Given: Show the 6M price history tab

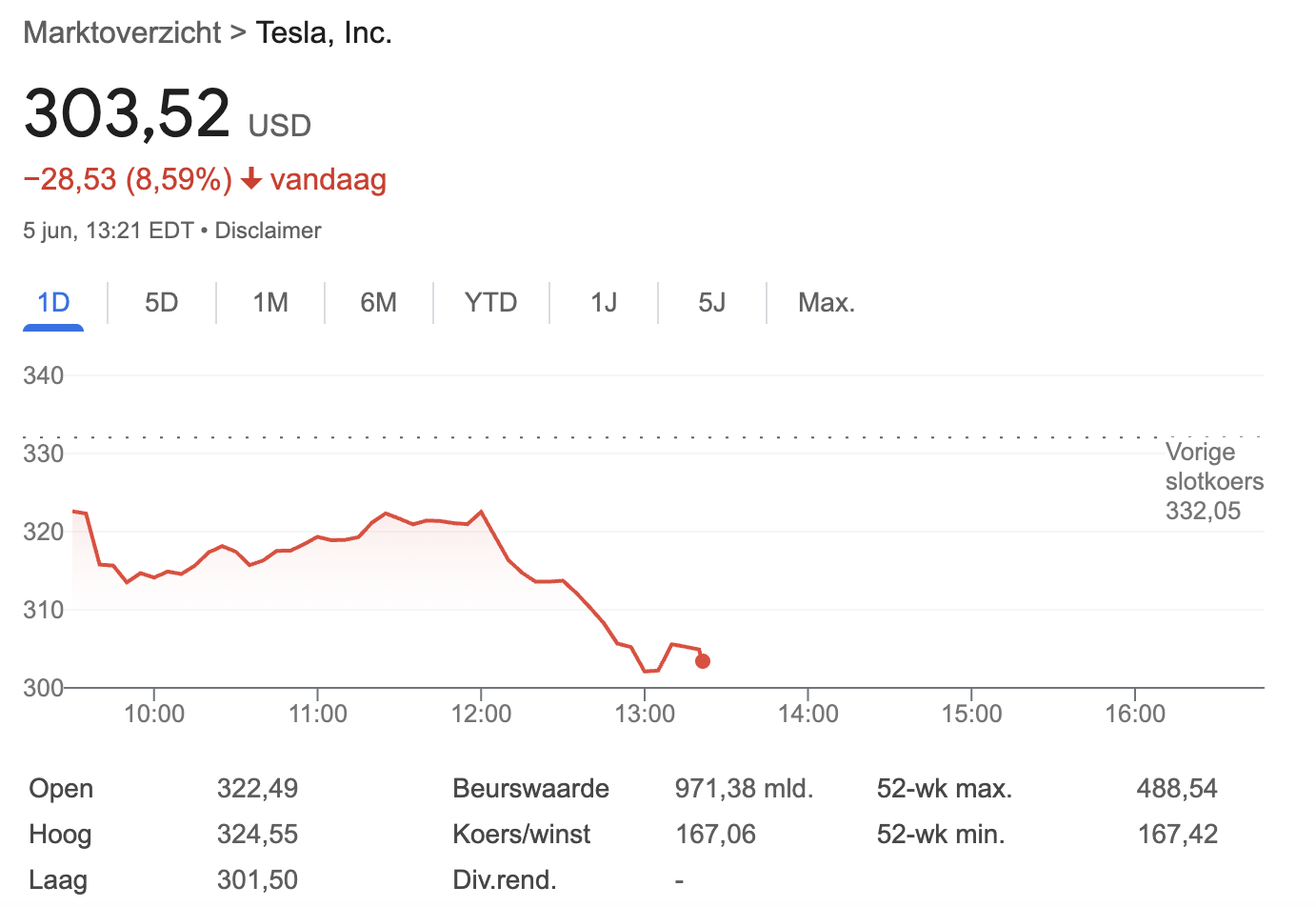Looking at the screenshot, I should (x=379, y=303).
